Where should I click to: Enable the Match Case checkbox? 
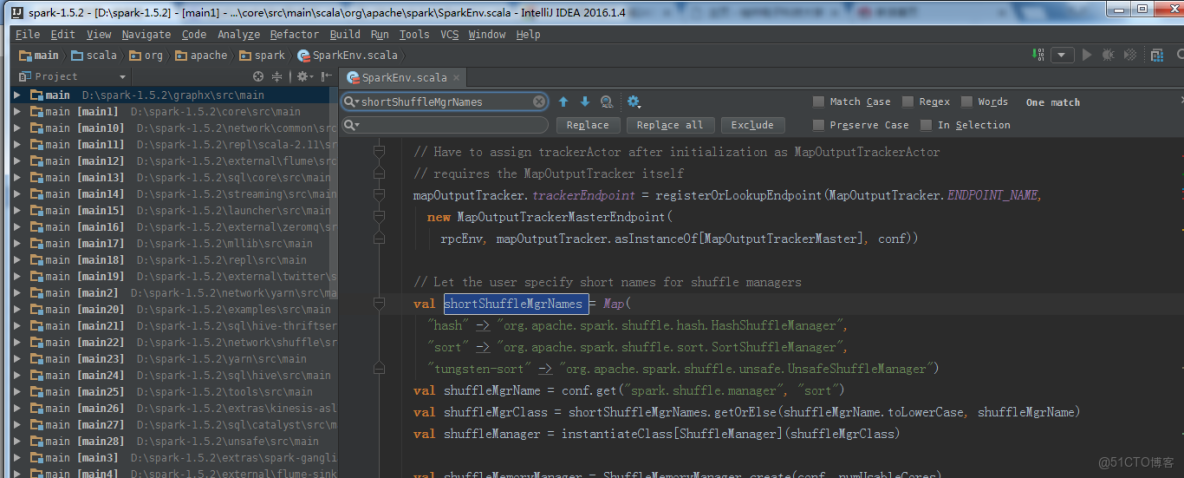coord(819,102)
